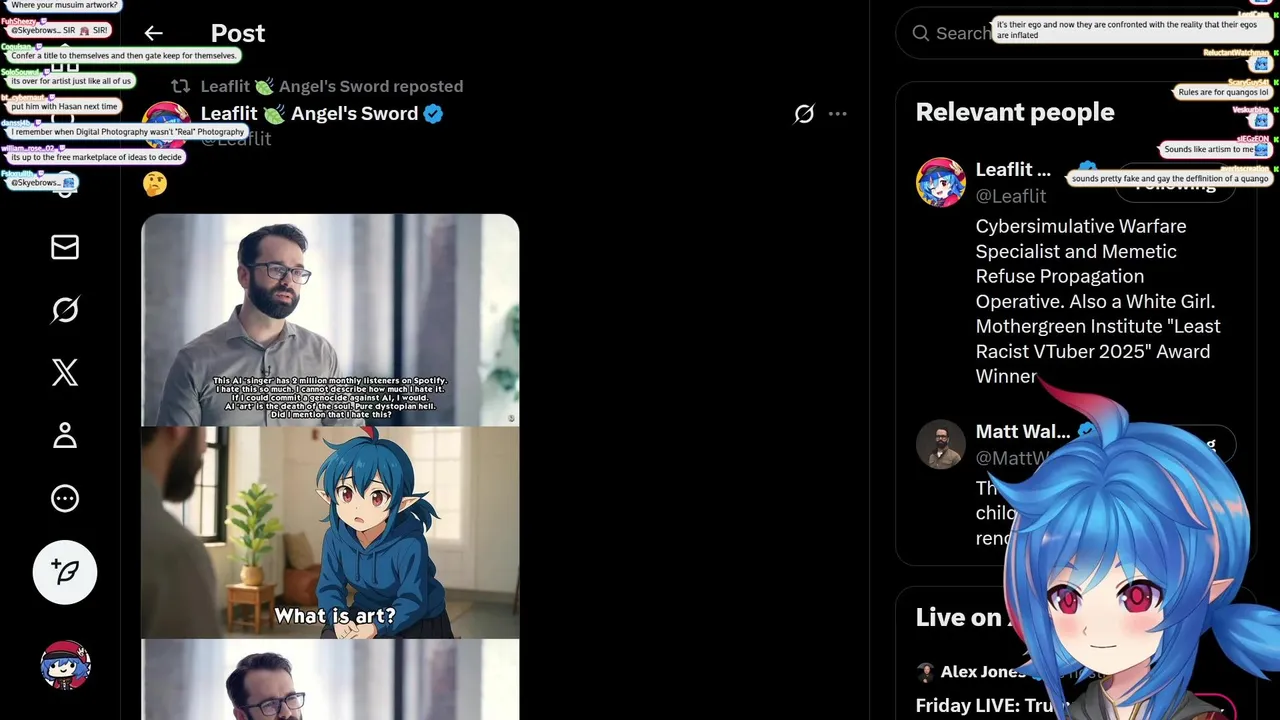Image resolution: width=1280 pixels, height=720 pixels.
Task: Click the compose post feather button
Action: click(x=65, y=572)
